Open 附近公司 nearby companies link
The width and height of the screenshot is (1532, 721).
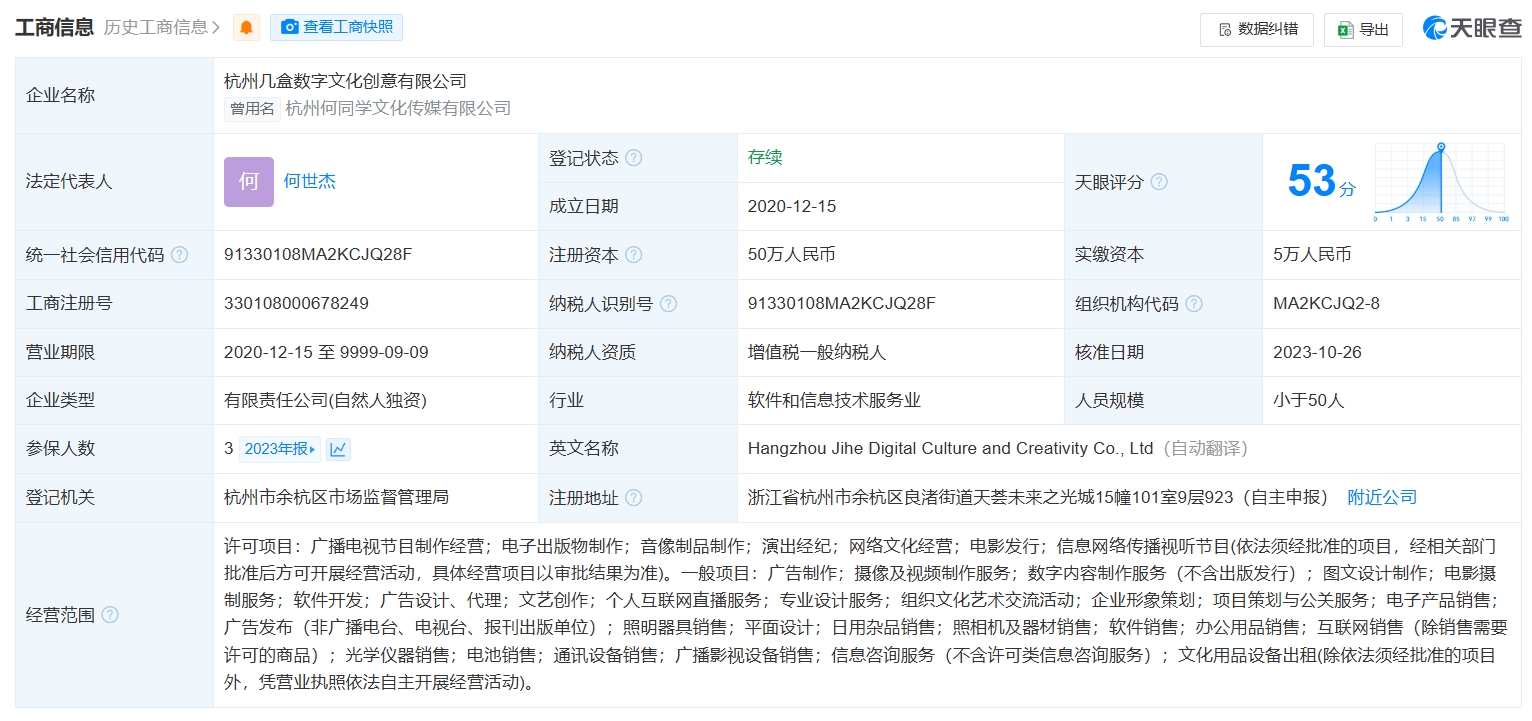[1382, 498]
